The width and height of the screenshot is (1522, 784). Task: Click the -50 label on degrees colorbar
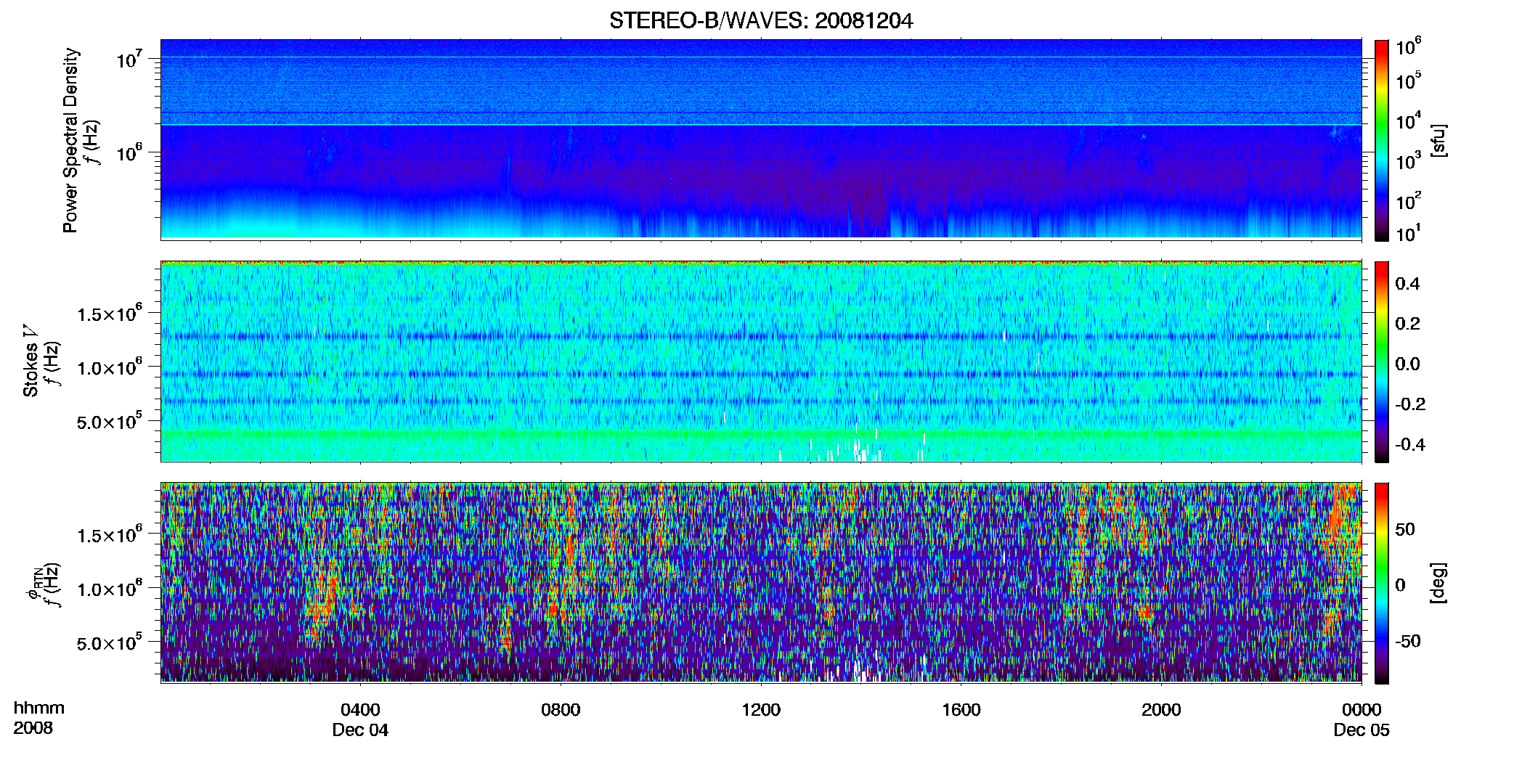point(1408,641)
